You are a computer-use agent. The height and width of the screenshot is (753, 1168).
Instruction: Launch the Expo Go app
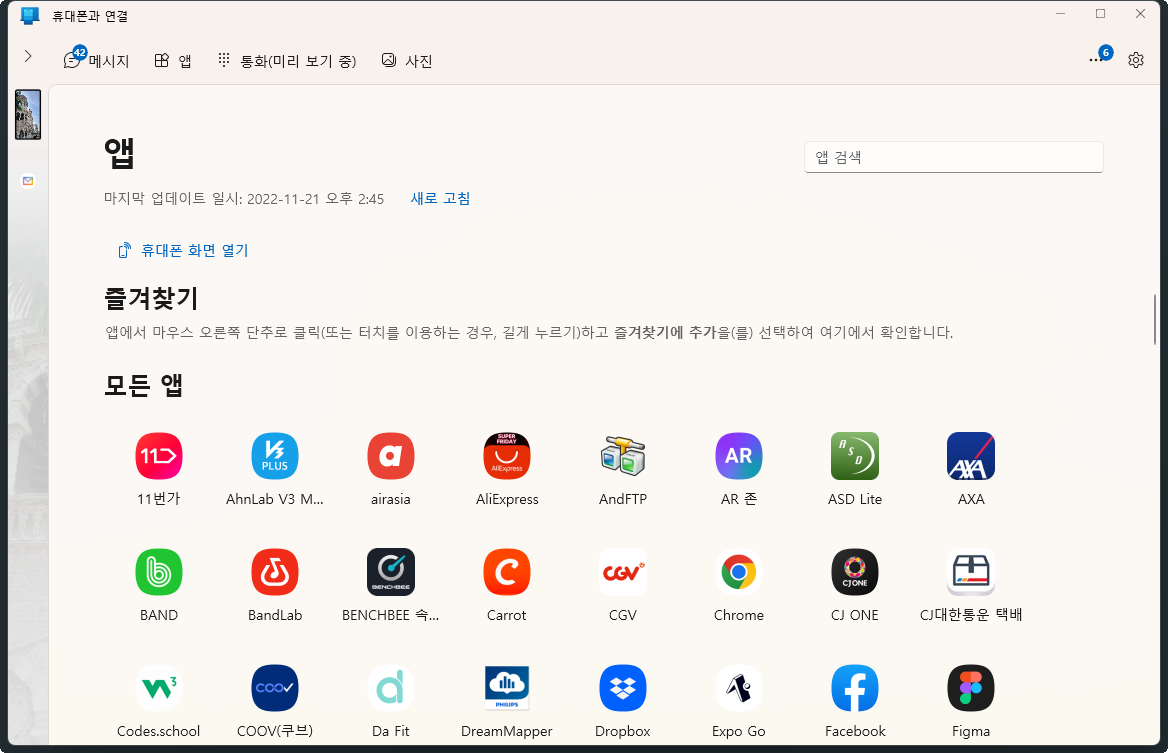point(739,688)
